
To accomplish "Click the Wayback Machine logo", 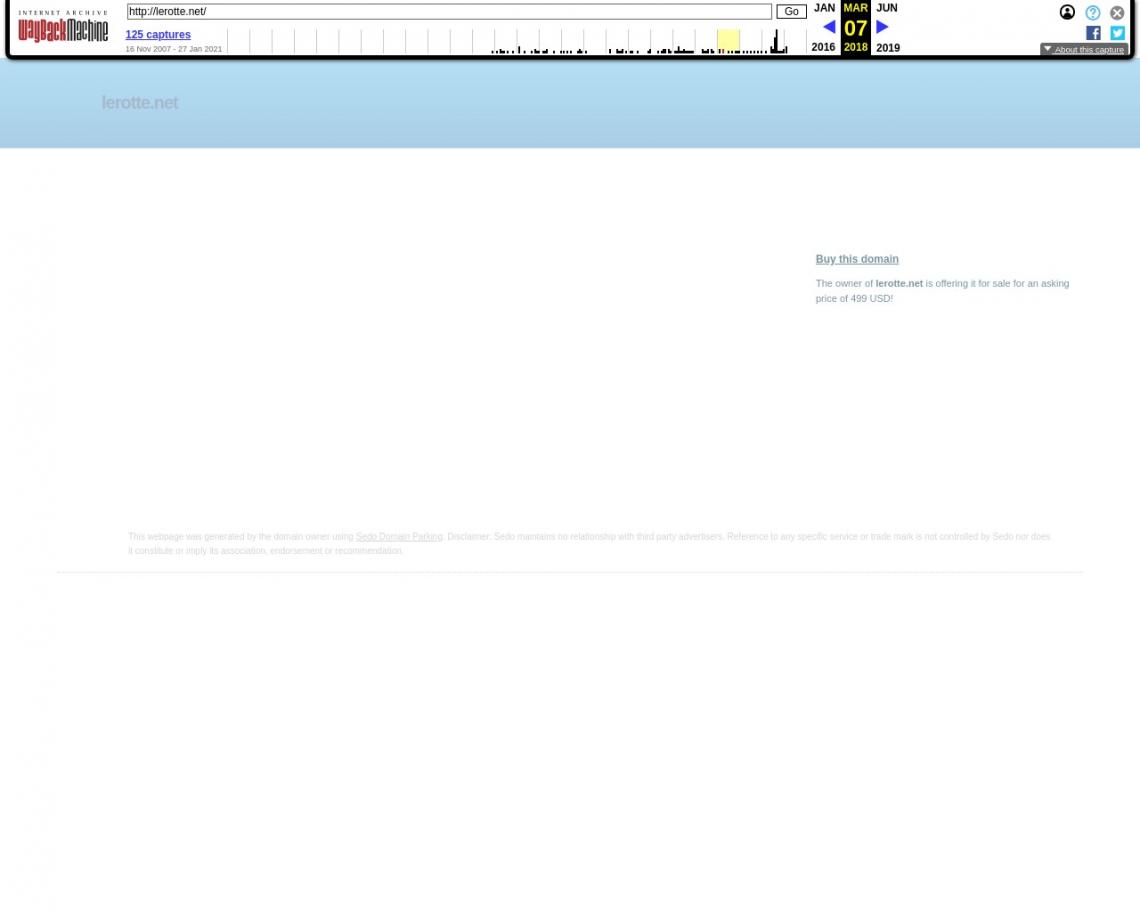I will click(63, 27).
